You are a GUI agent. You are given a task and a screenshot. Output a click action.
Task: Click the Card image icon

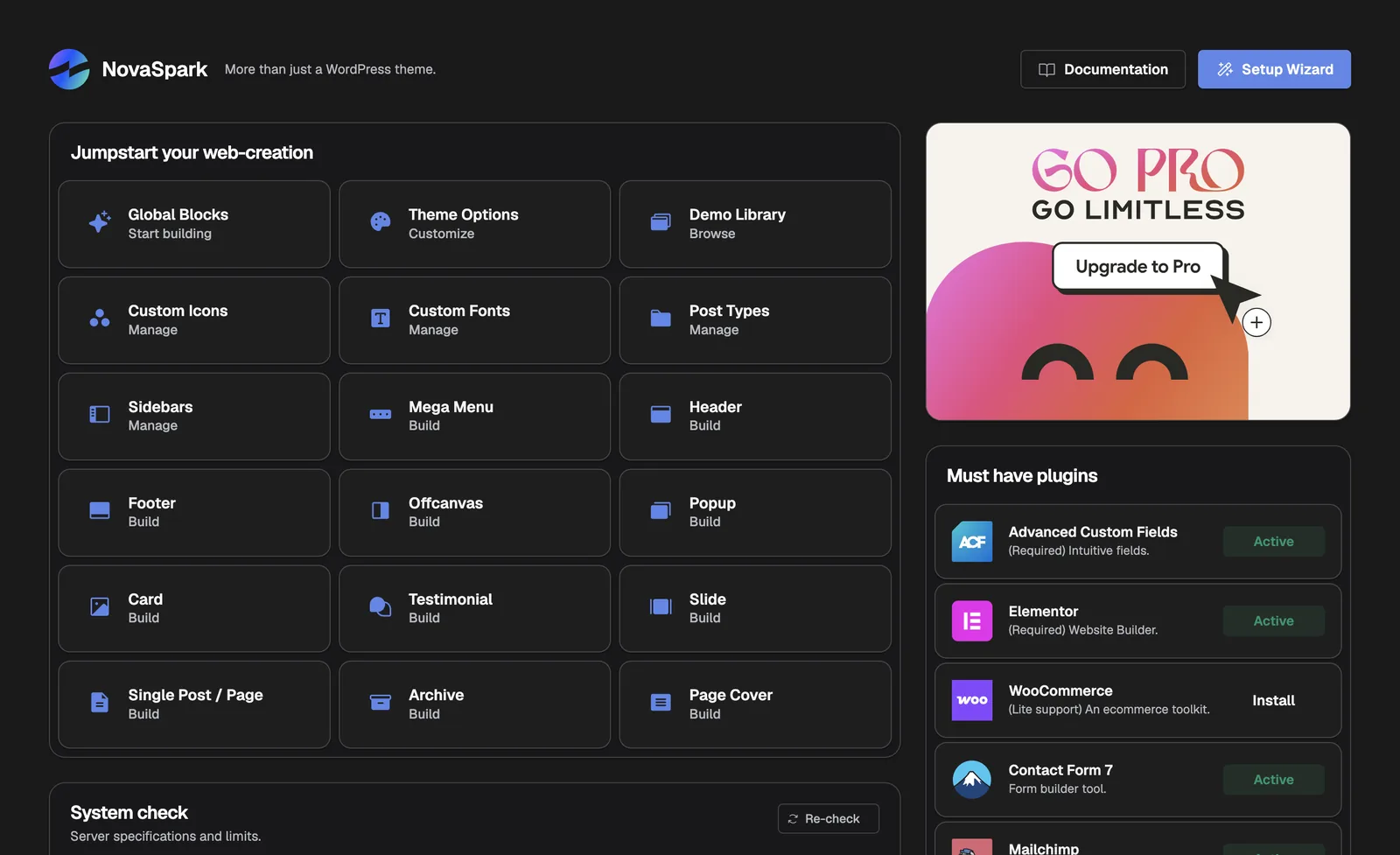coord(100,607)
